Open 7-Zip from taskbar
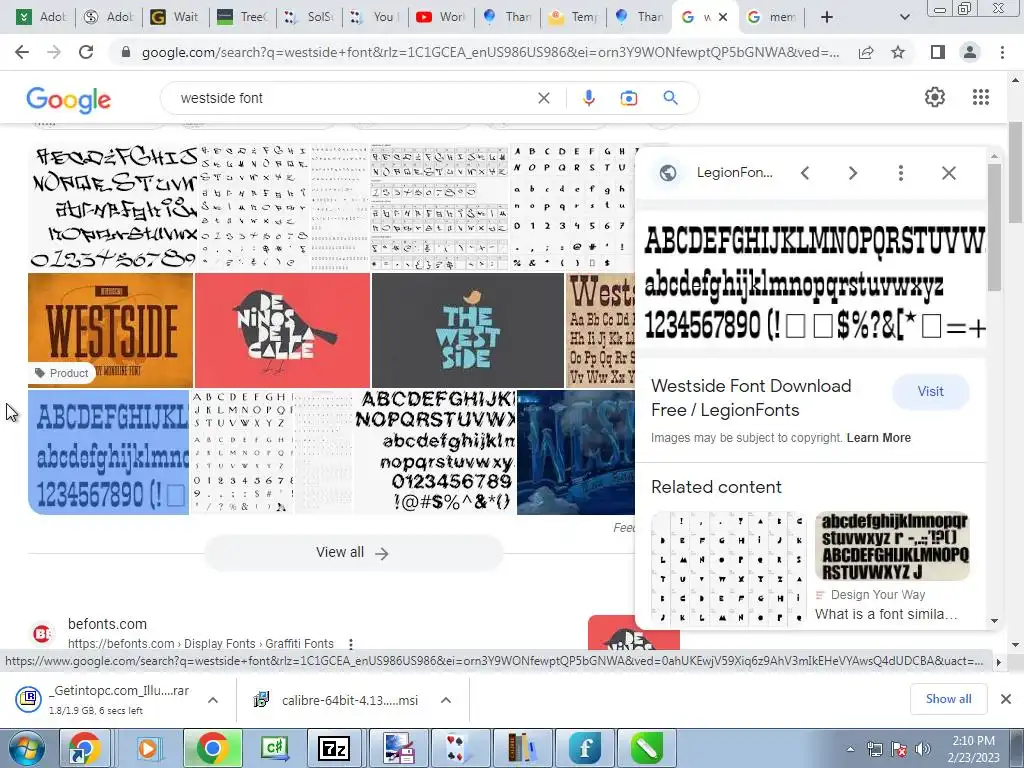Image resolution: width=1024 pixels, height=768 pixels. (x=334, y=749)
